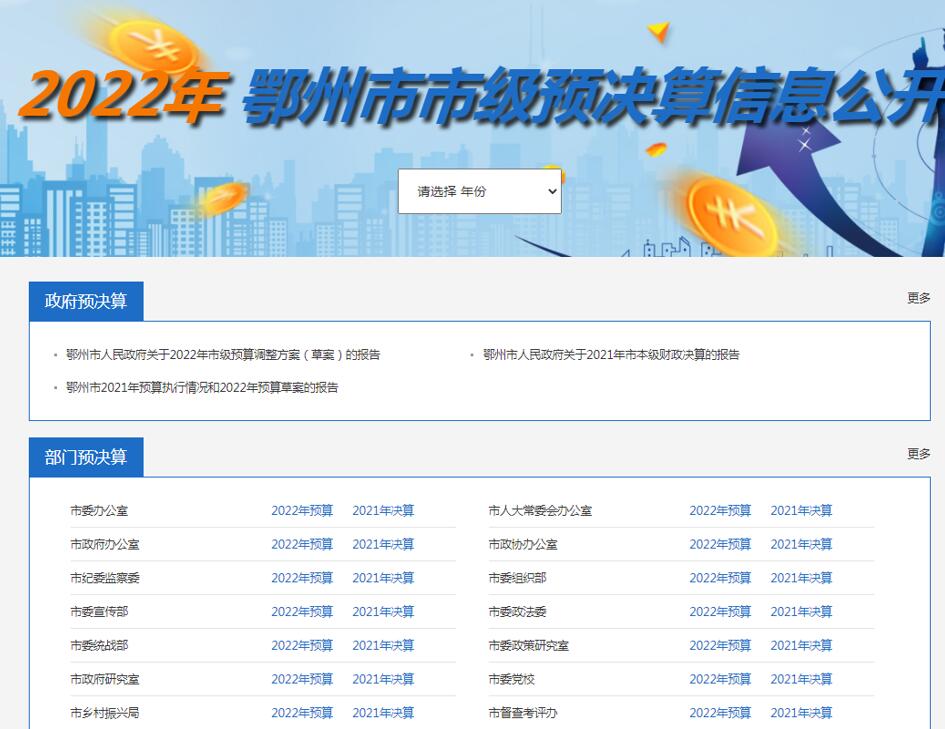Open 市政协办公室 2022年预算 link
Image resolution: width=945 pixels, height=729 pixels.
pyautogui.click(x=720, y=545)
